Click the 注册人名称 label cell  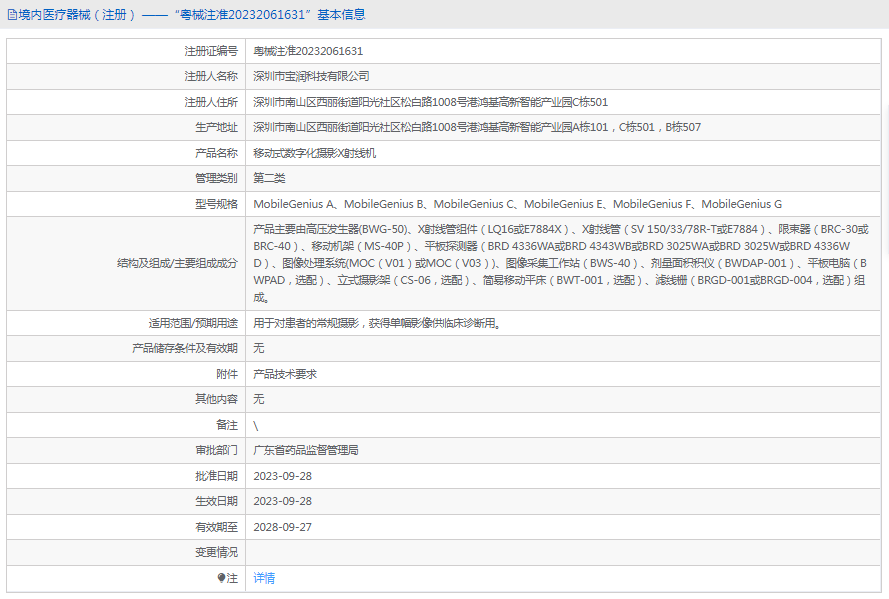point(126,77)
